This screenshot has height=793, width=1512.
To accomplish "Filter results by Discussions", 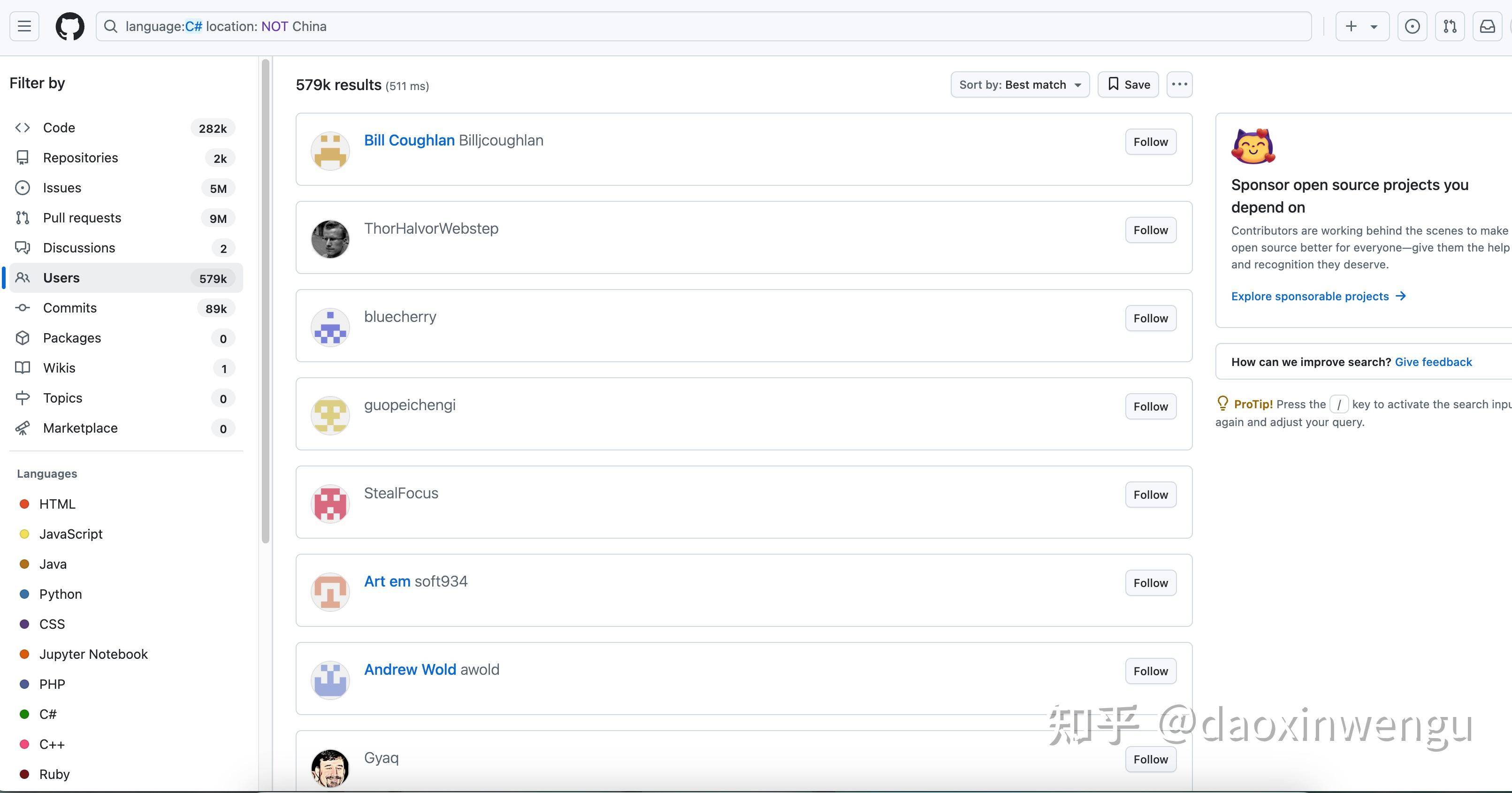I will coord(126,248).
